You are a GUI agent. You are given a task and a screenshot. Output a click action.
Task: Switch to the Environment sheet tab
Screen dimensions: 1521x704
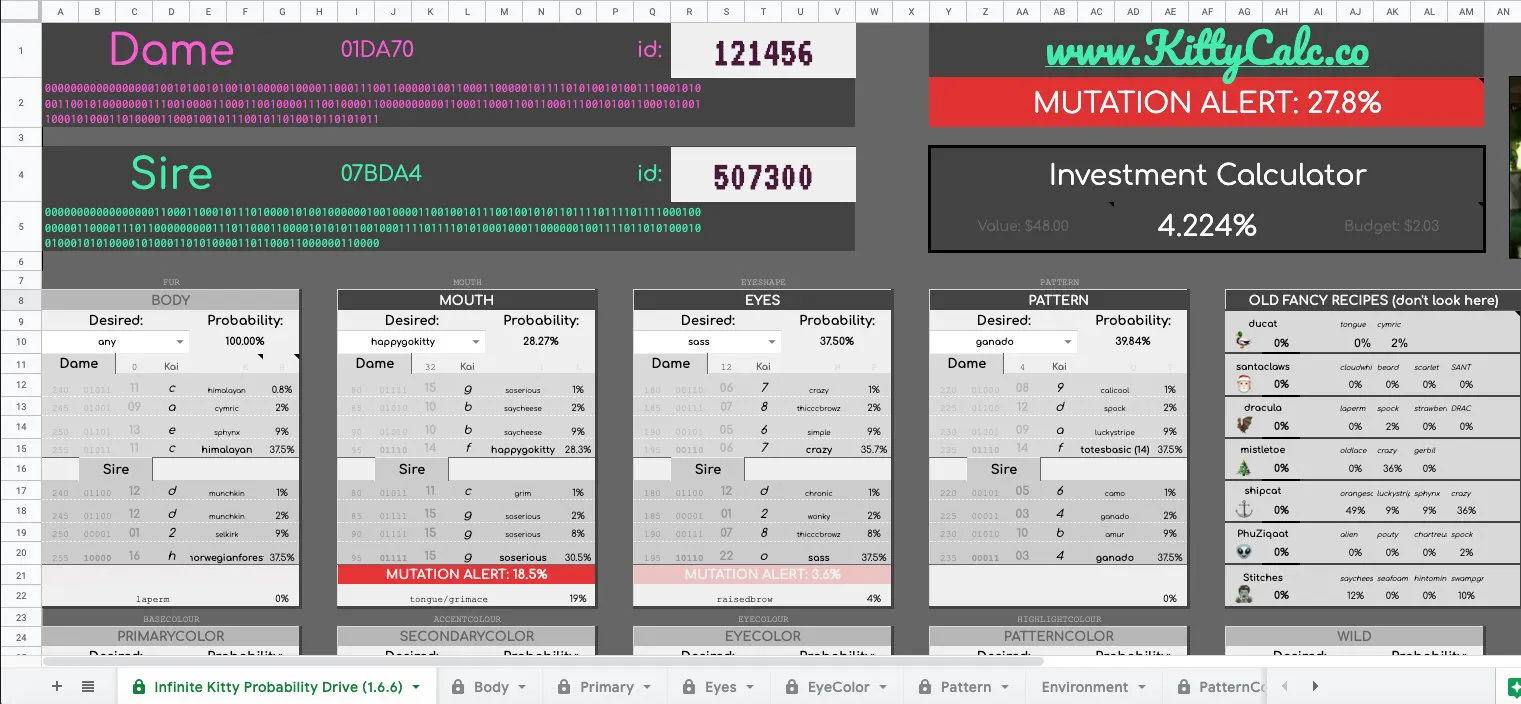point(1085,687)
